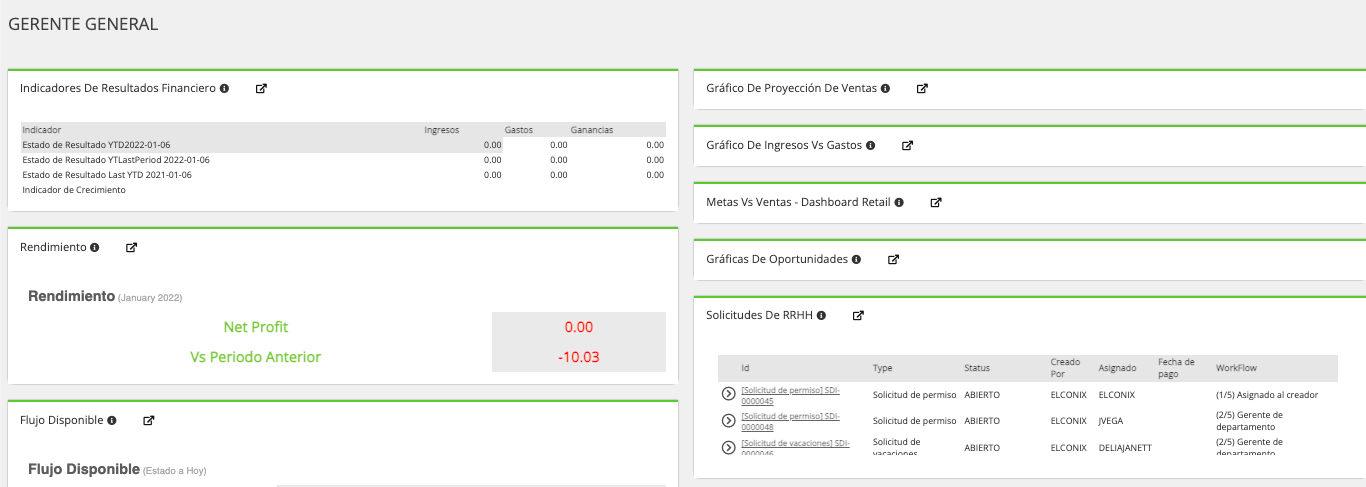This screenshot has height=487, width=1366.
Task: Expand row arrow for request SDI-0000048
Action: coord(728,421)
